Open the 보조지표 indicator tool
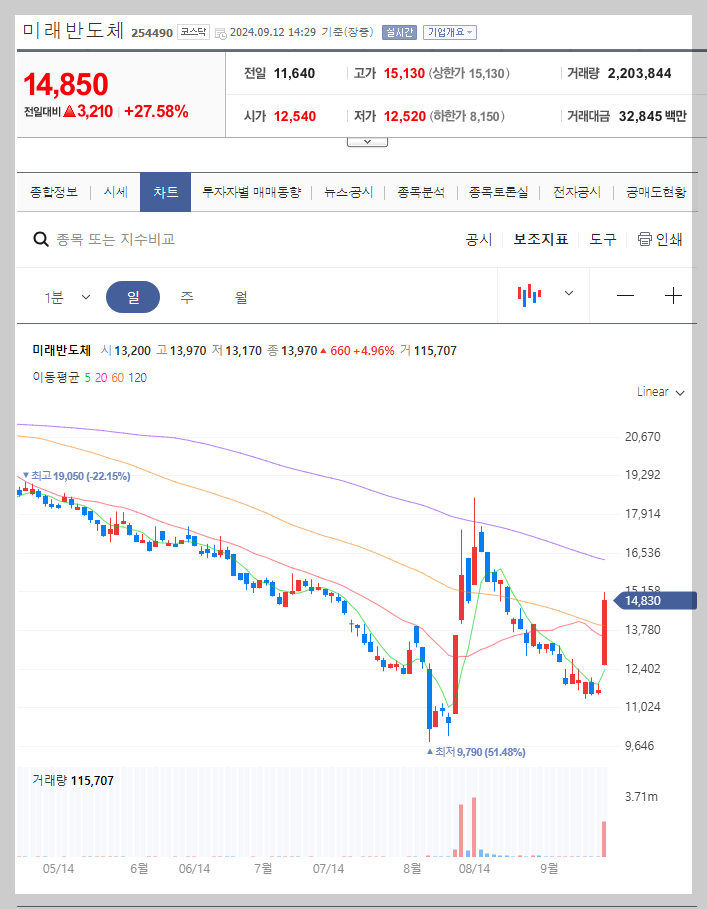This screenshot has height=909, width=707. click(x=541, y=239)
